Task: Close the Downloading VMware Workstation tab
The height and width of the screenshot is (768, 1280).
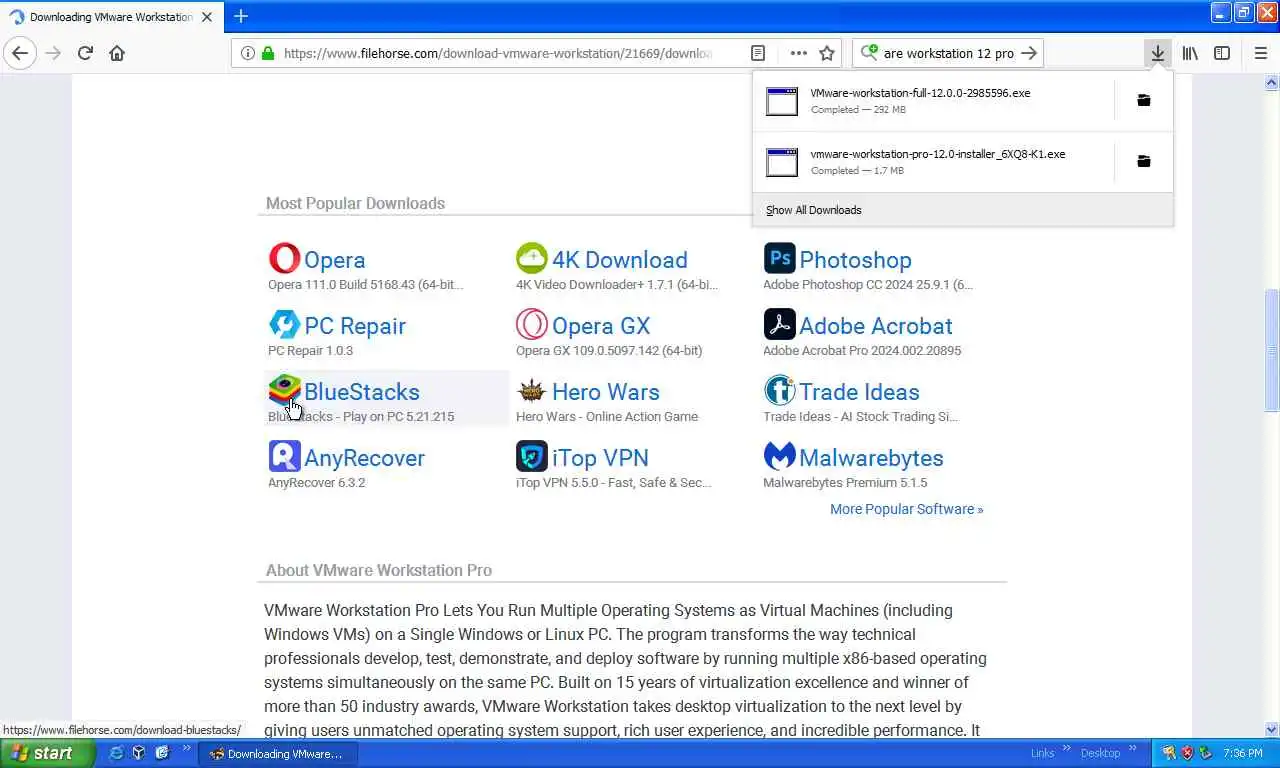Action: pos(207,17)
